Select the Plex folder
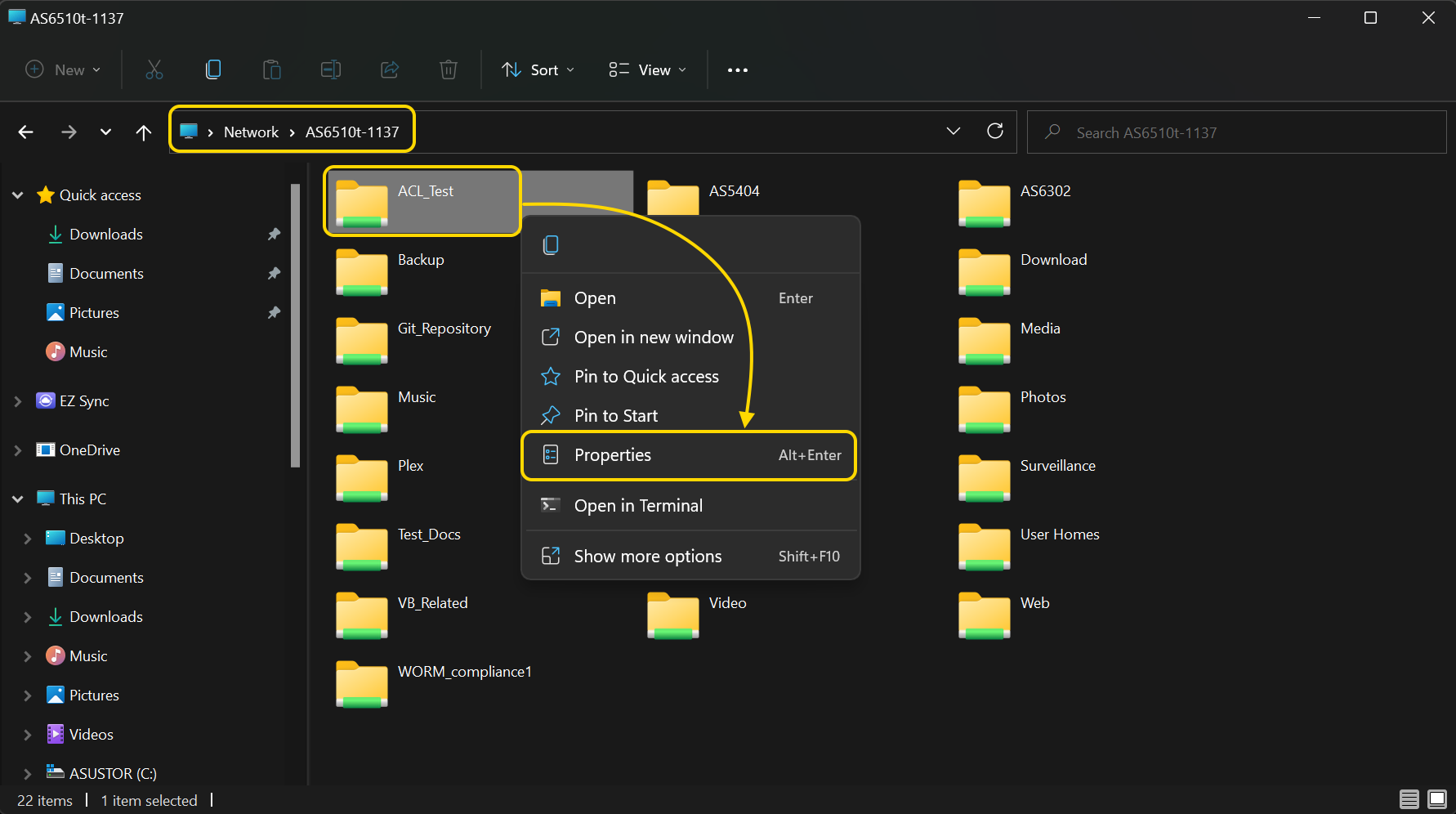1456x814 pixels. (381, 476)
